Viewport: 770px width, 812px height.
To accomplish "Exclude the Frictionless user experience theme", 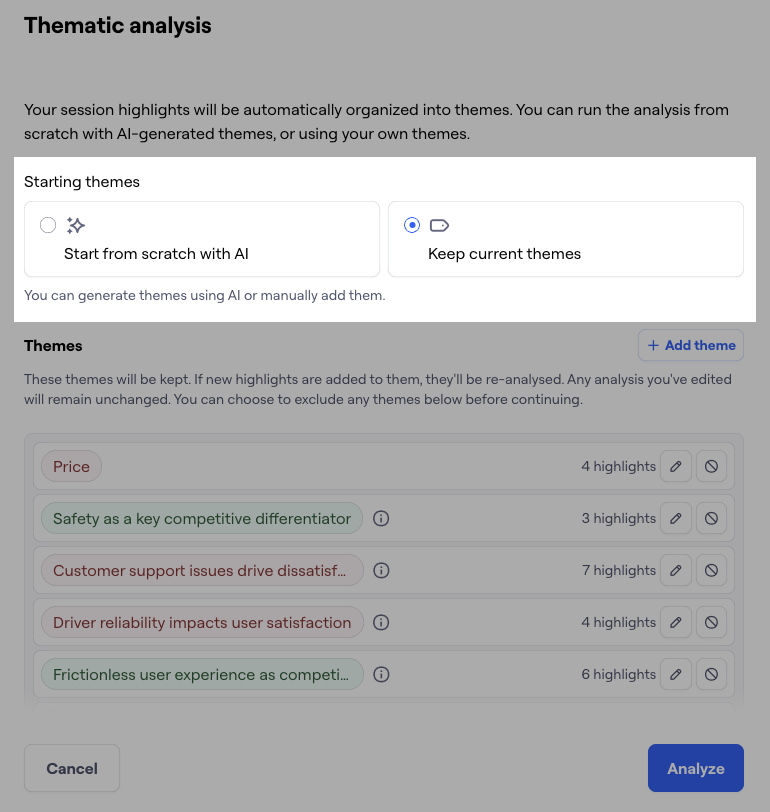I will tap(711, 674).
